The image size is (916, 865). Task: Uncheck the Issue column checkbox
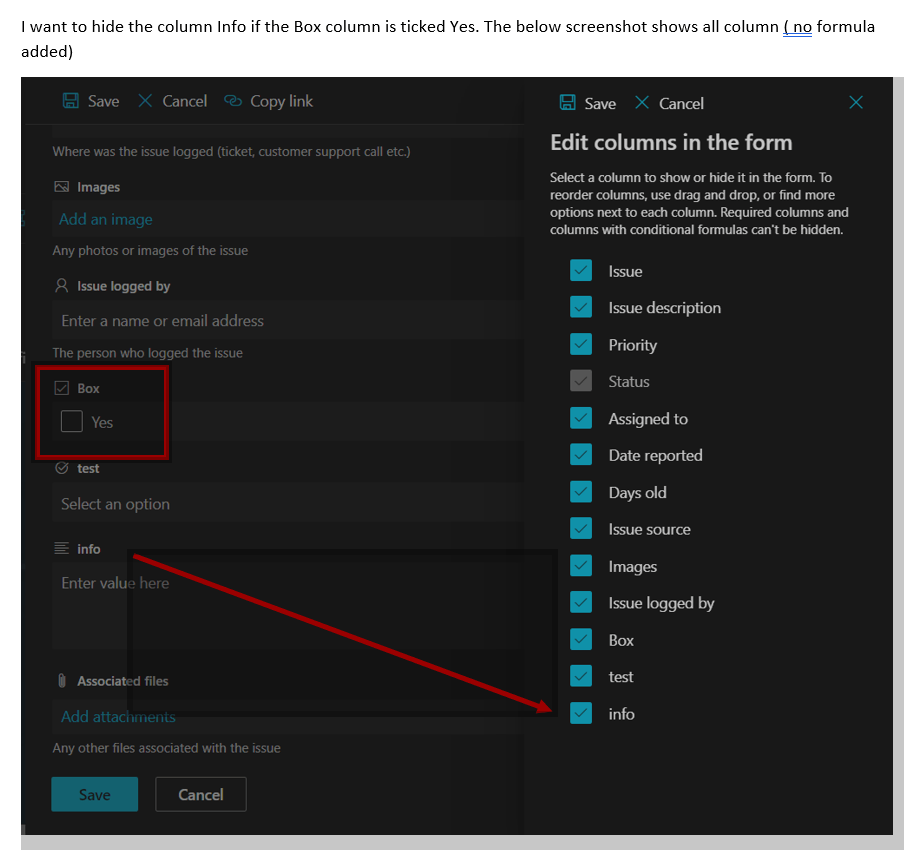[x=581, y=270]
